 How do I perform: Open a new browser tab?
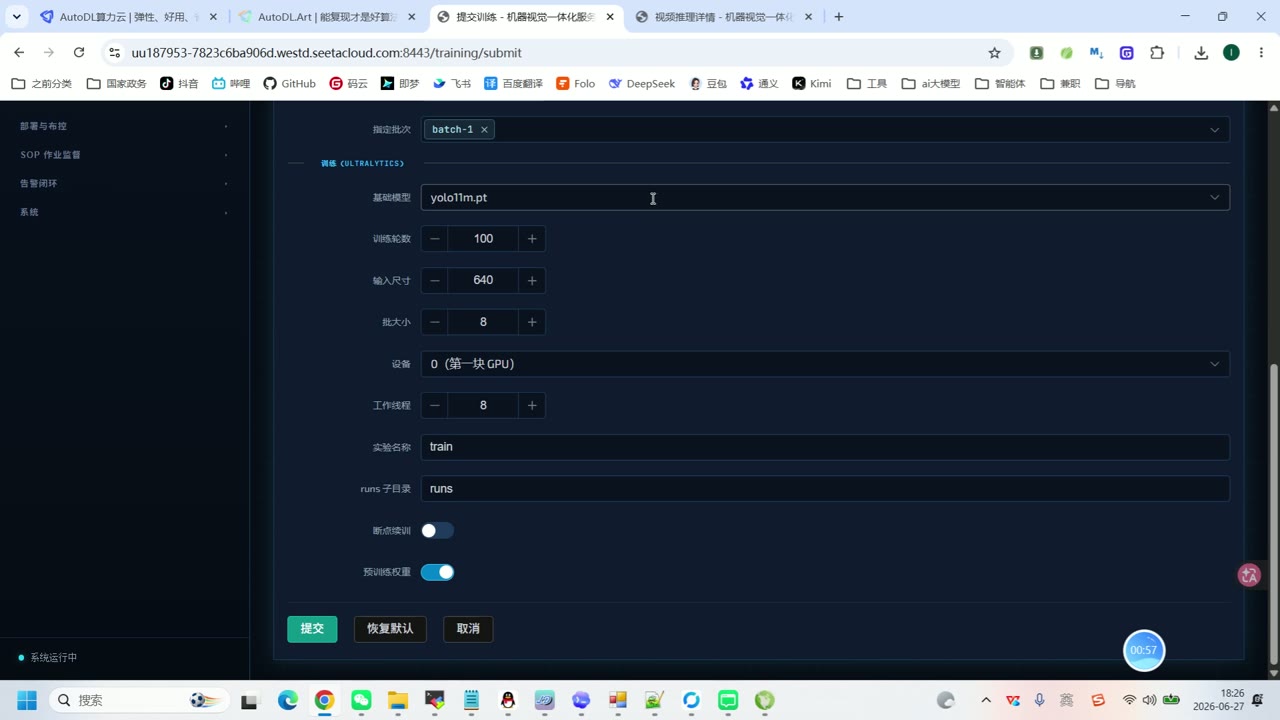pyautogui.click(x=838, y=17)
